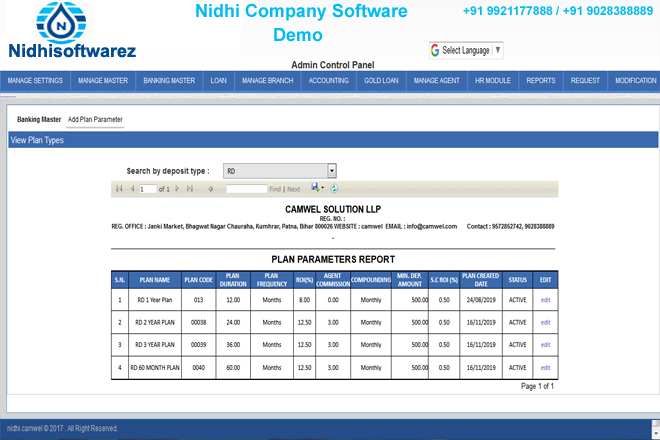Switch to Add Plan Parameter tab
The image size is (660, 440).
pos(96,120)
